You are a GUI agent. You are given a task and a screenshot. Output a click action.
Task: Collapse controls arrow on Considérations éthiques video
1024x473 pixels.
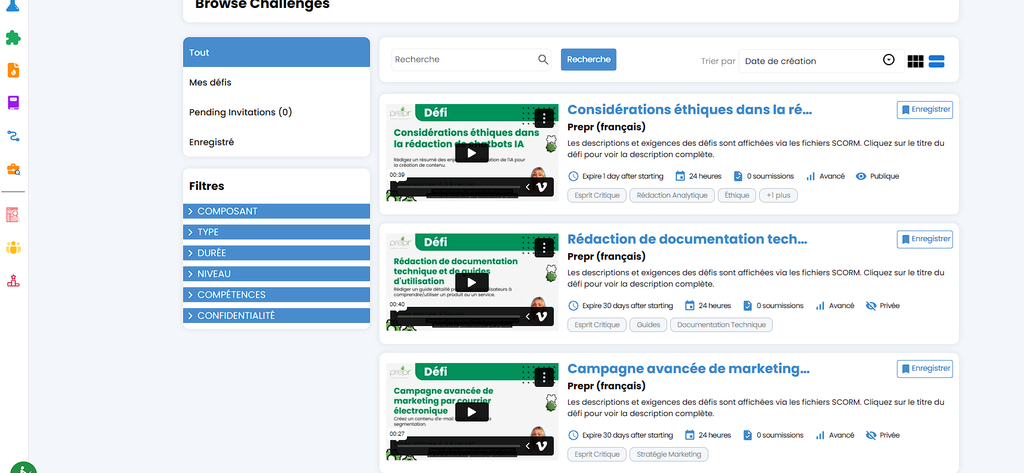click(528, 187)
